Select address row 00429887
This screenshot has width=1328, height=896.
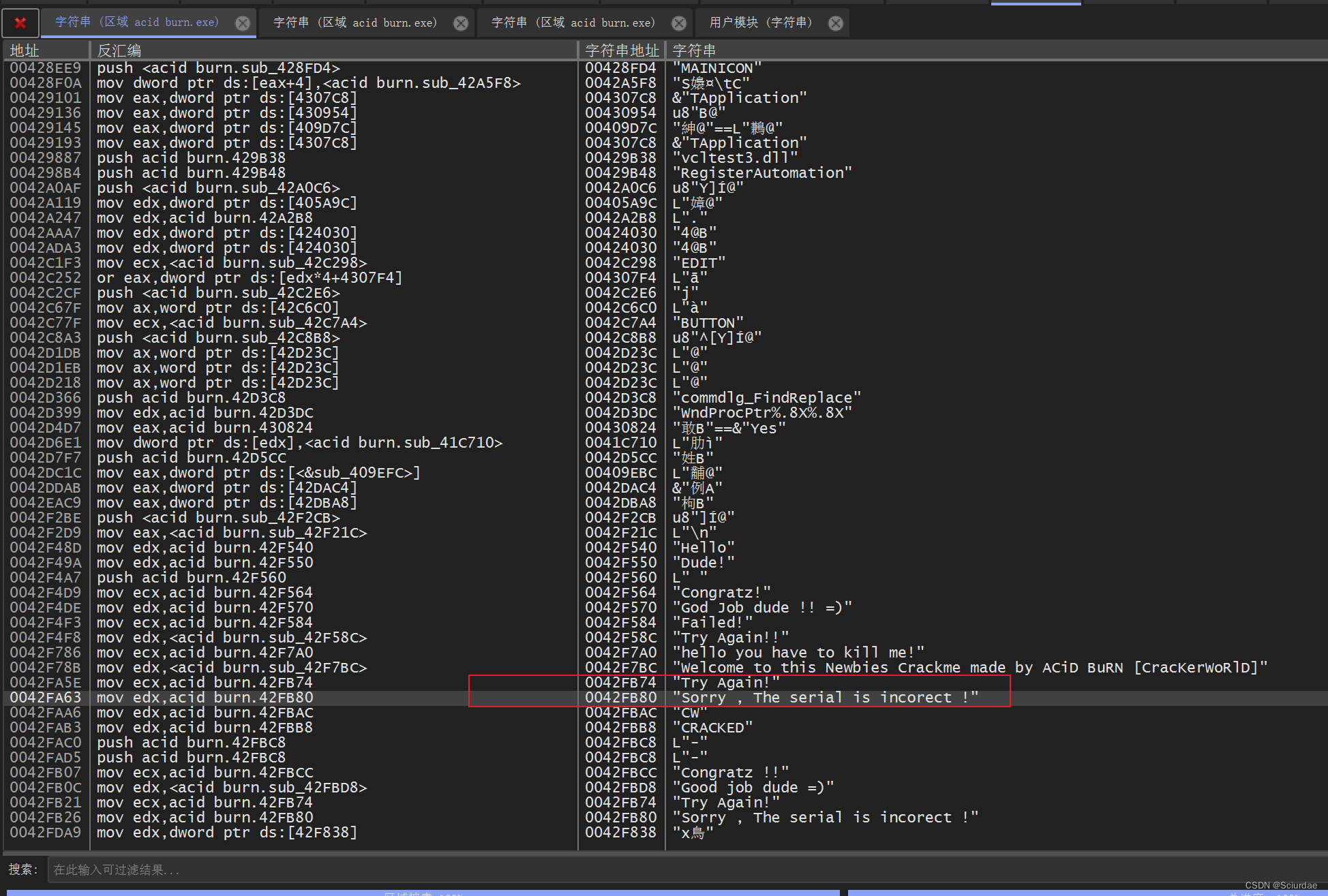[x=45, y=158]
